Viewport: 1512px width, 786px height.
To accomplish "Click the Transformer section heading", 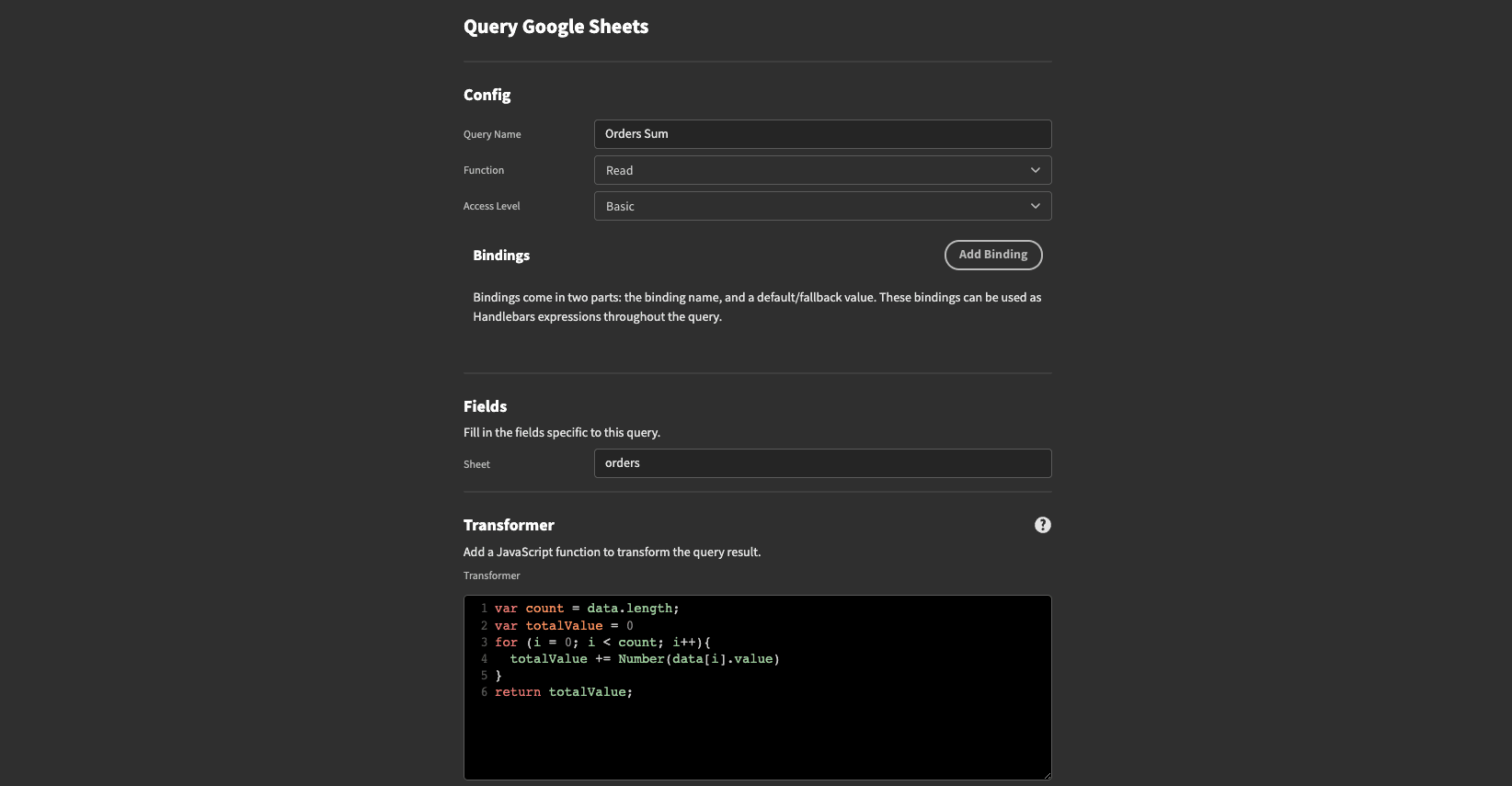I will 509,525.
